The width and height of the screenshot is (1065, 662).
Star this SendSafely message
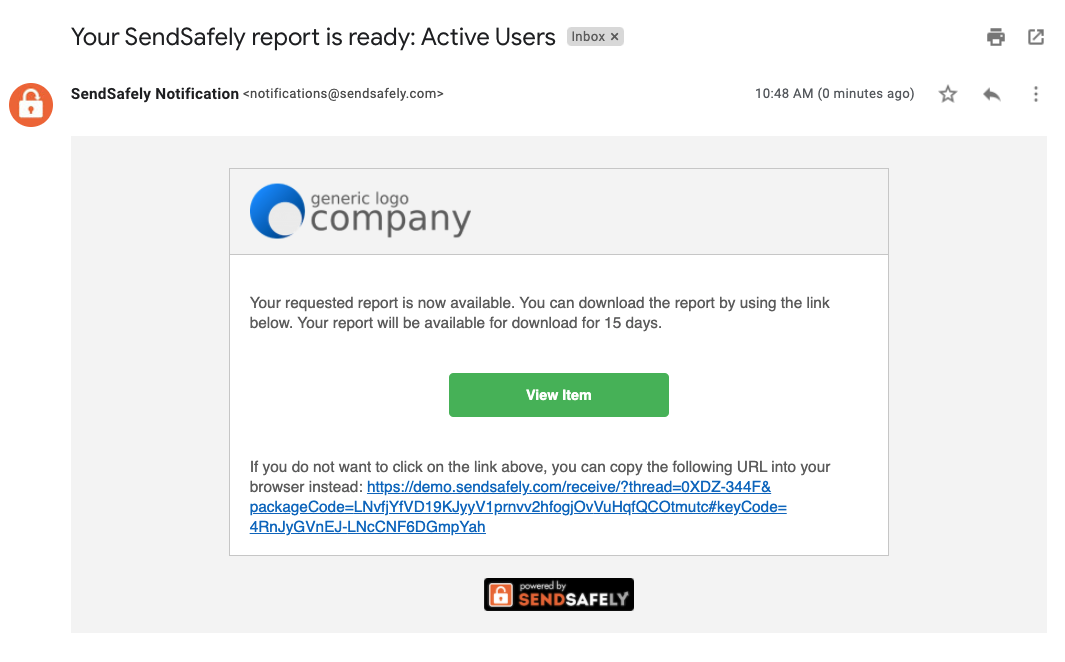tap(948, 94)
